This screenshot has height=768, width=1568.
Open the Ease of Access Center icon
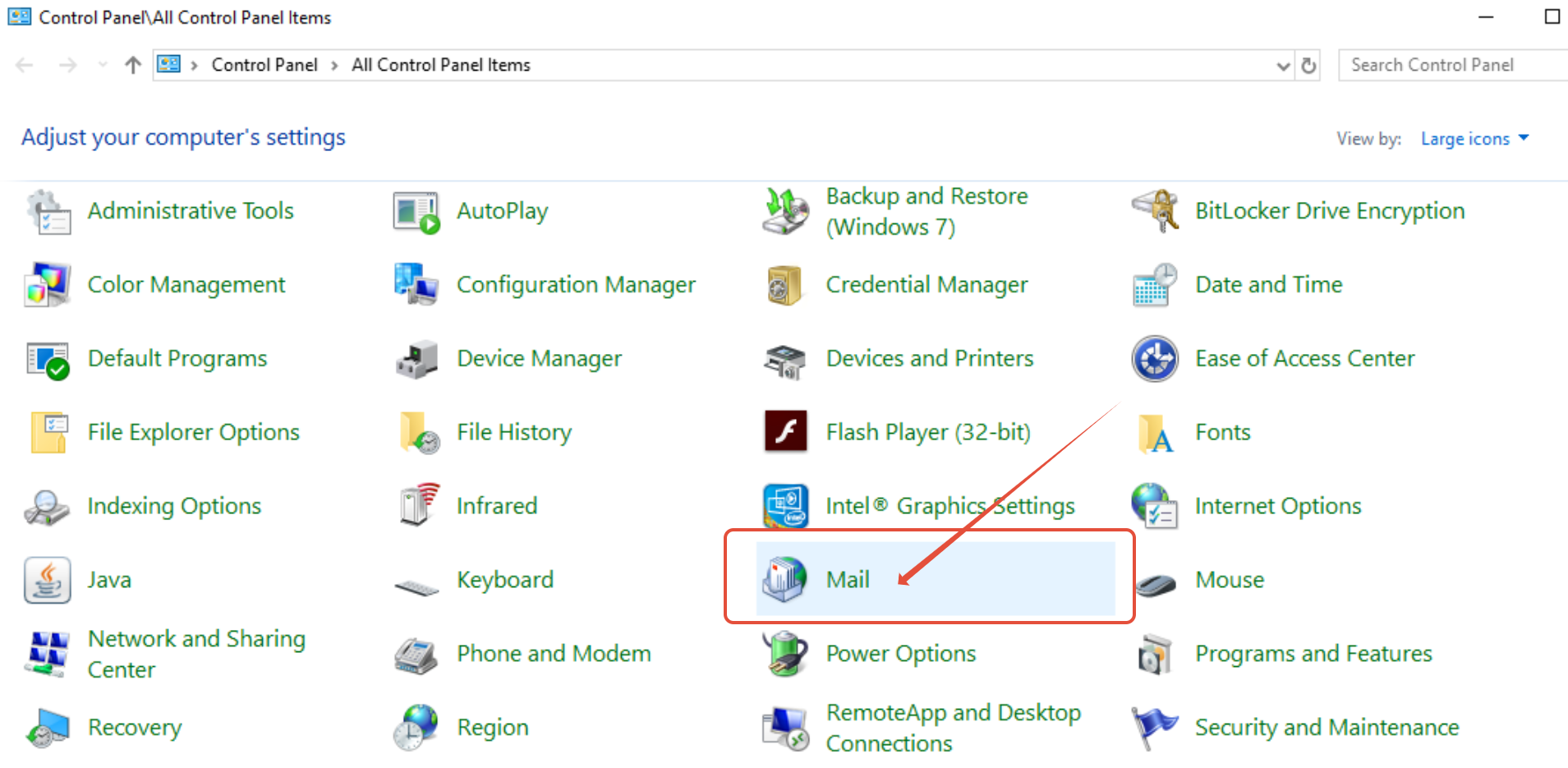[1155, 359]
